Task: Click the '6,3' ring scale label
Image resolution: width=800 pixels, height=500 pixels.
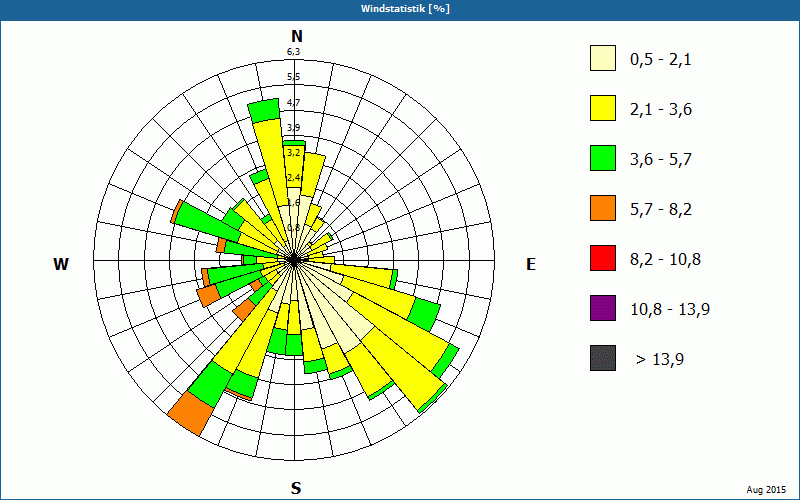Action: 293,52
